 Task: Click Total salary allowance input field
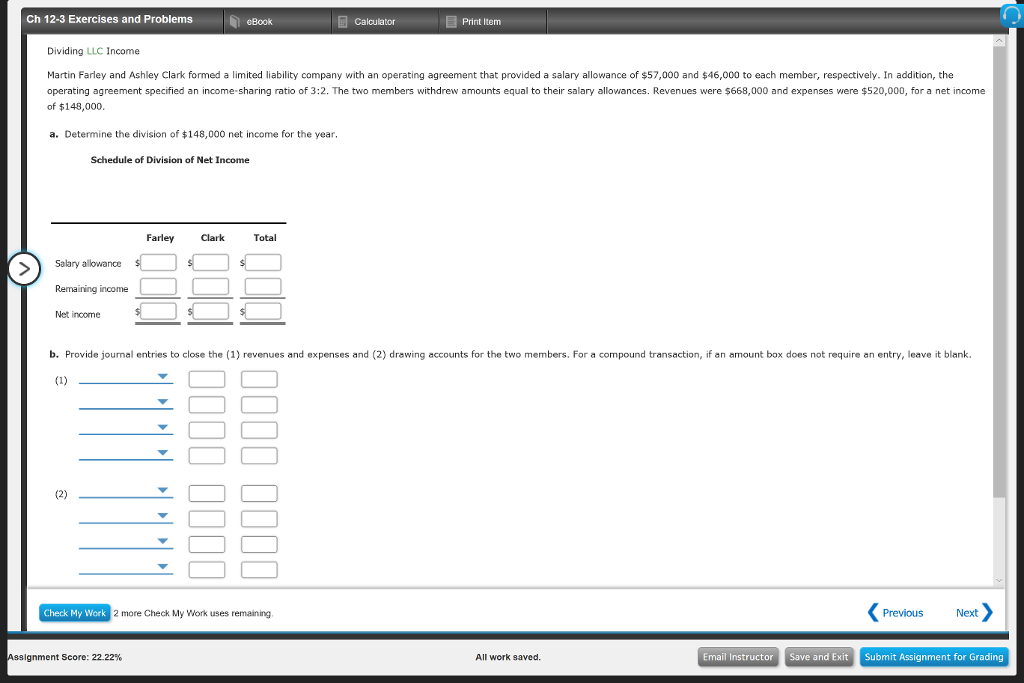click(x=263, y=262)
